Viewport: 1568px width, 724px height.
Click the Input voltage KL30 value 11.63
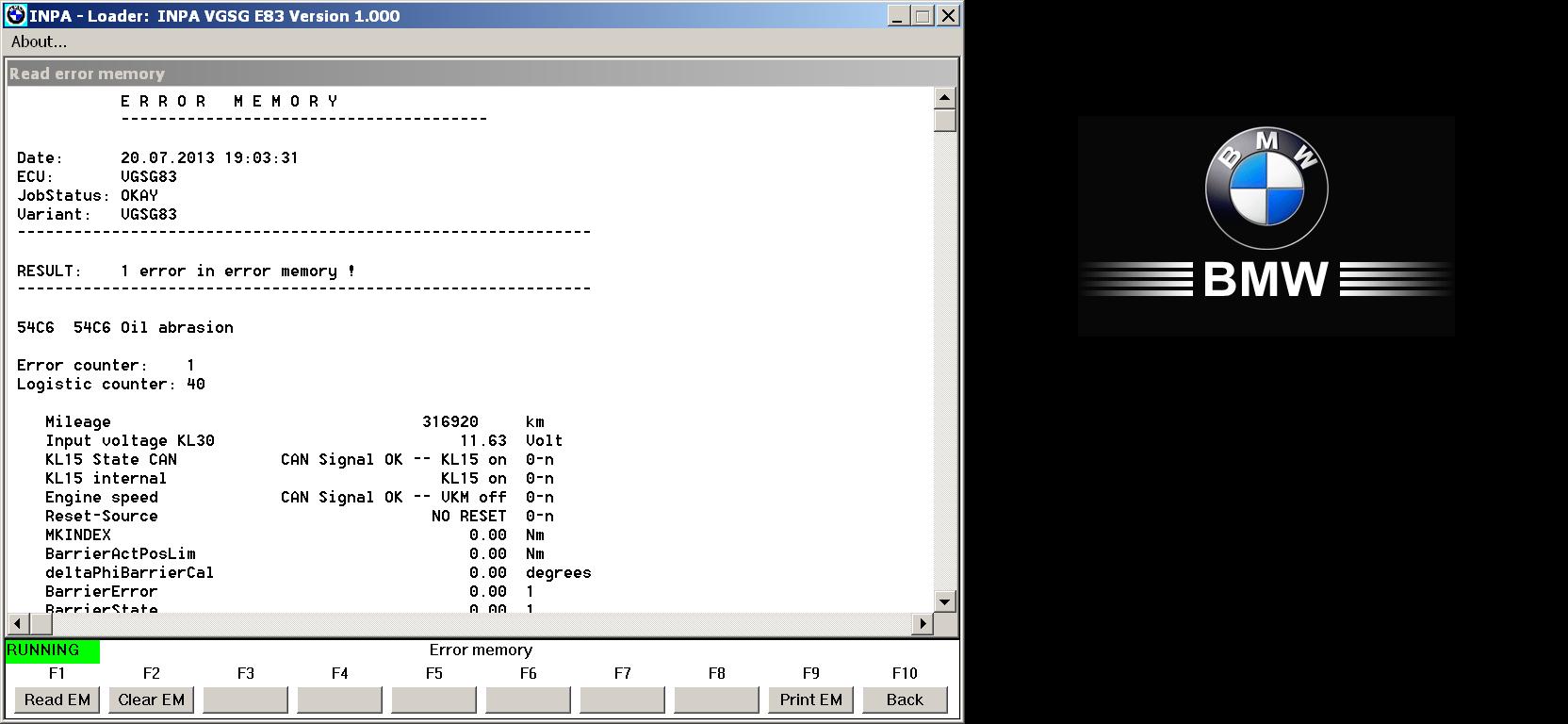coord(483,440)
